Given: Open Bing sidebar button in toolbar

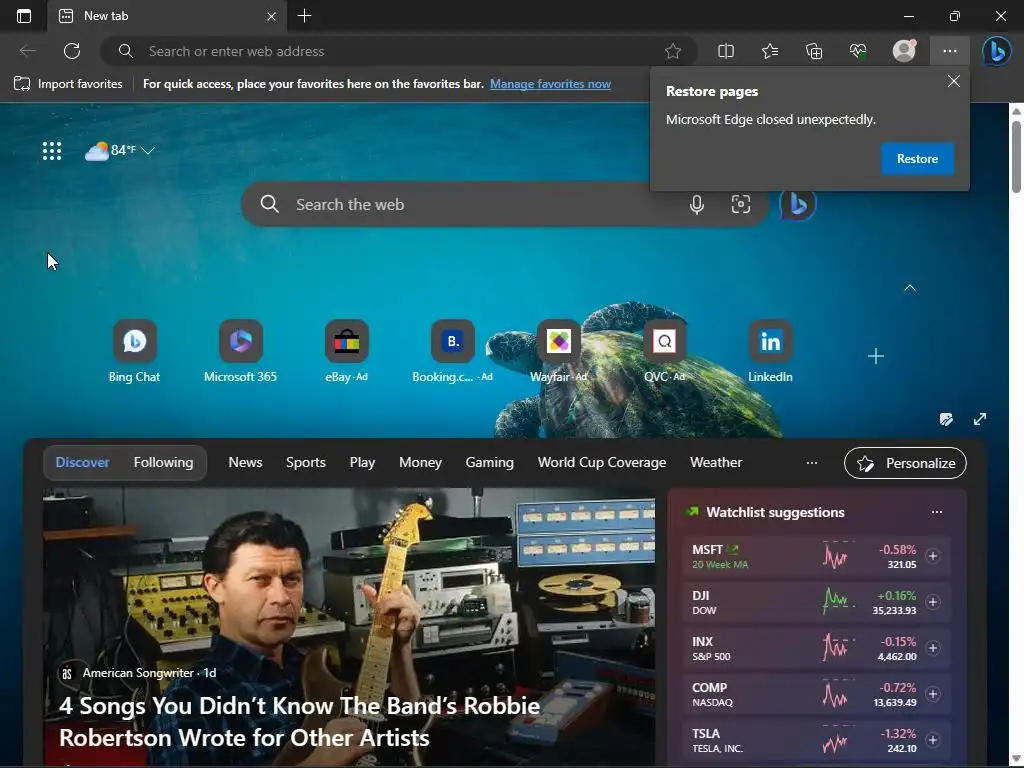Looking at the screenshot, I should pos(997,51).
